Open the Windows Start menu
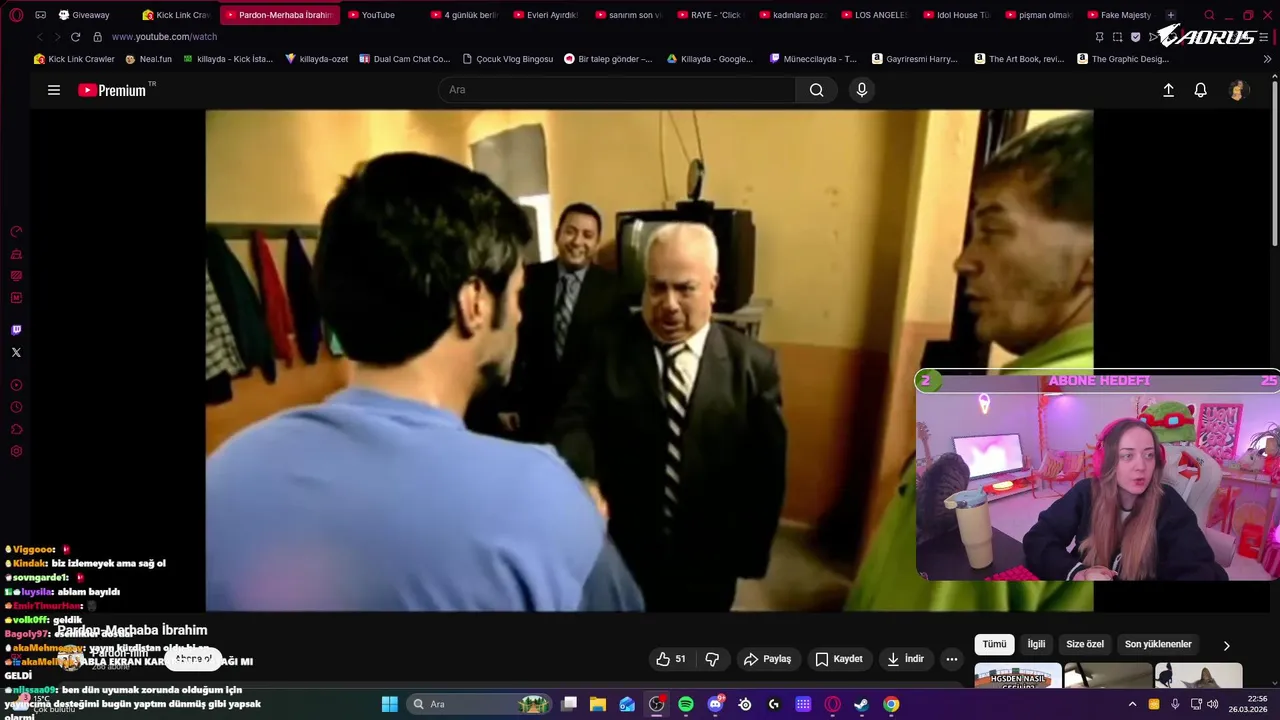This screenshot has height=720, width=1280. 390,704
